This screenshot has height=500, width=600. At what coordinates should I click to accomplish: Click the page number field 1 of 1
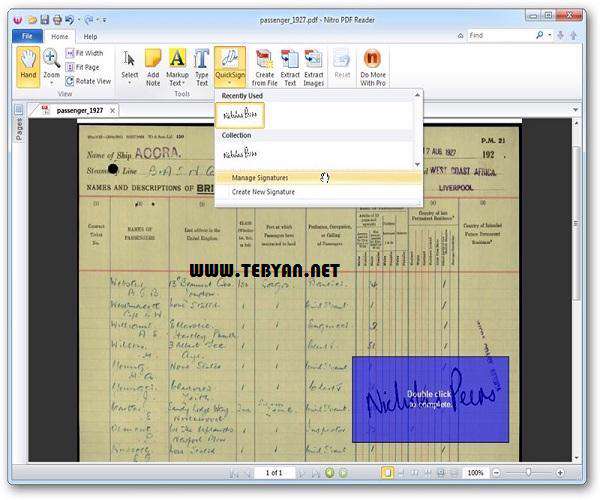(274, 473)
